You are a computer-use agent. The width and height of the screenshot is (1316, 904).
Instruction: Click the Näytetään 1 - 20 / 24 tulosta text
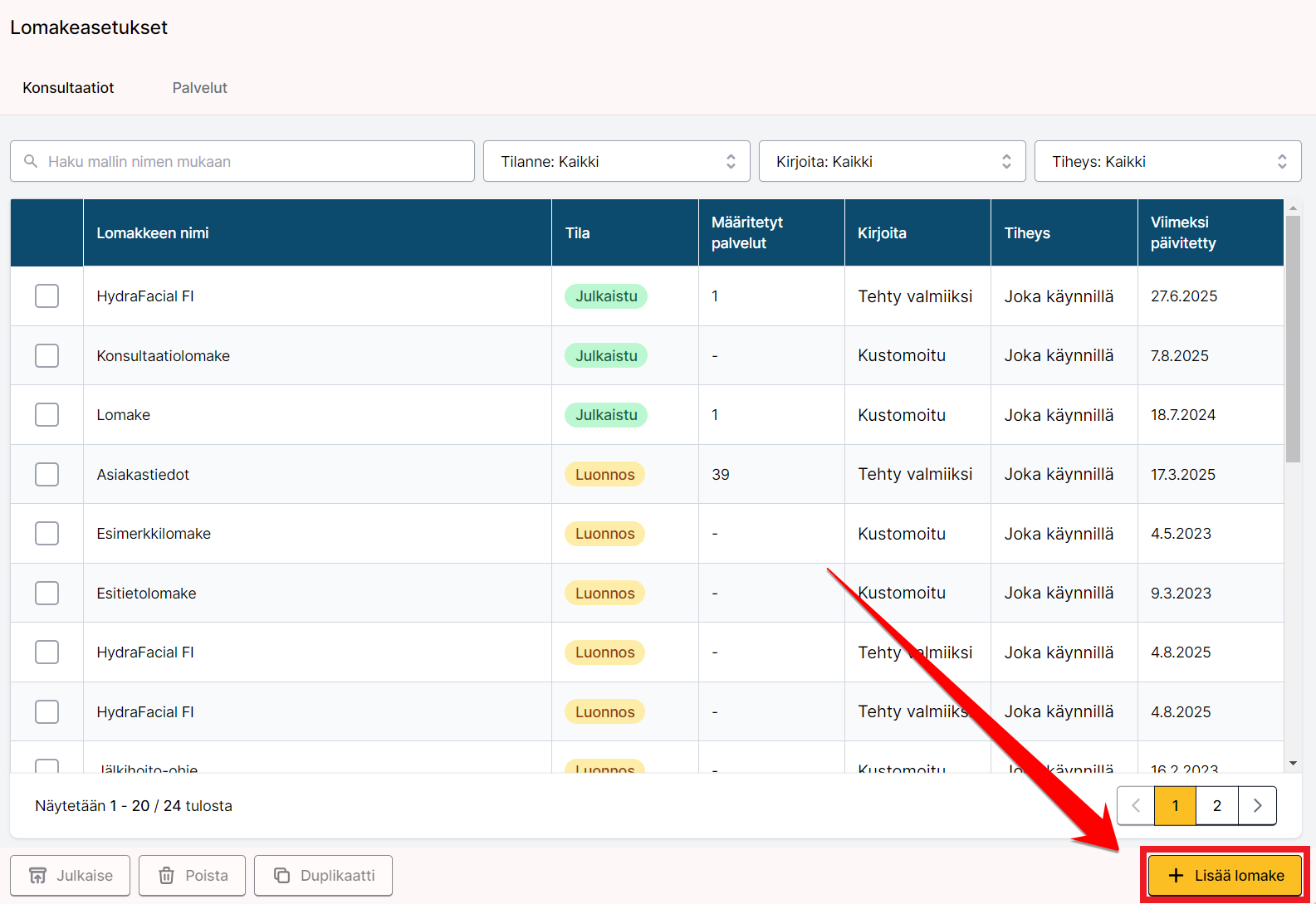point(134,806)
